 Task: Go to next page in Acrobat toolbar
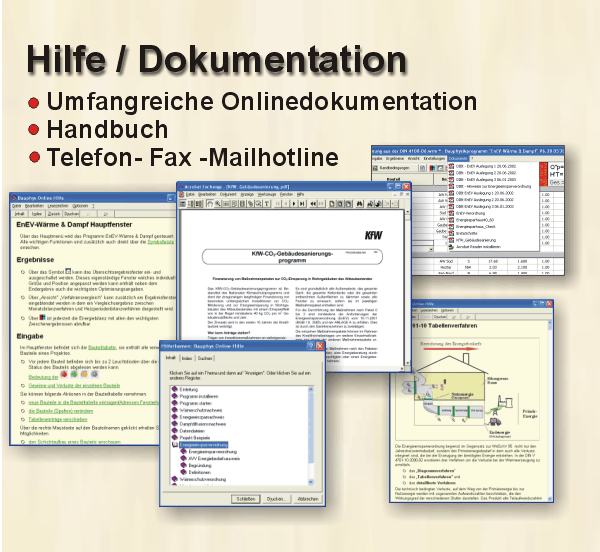[294, 204]
